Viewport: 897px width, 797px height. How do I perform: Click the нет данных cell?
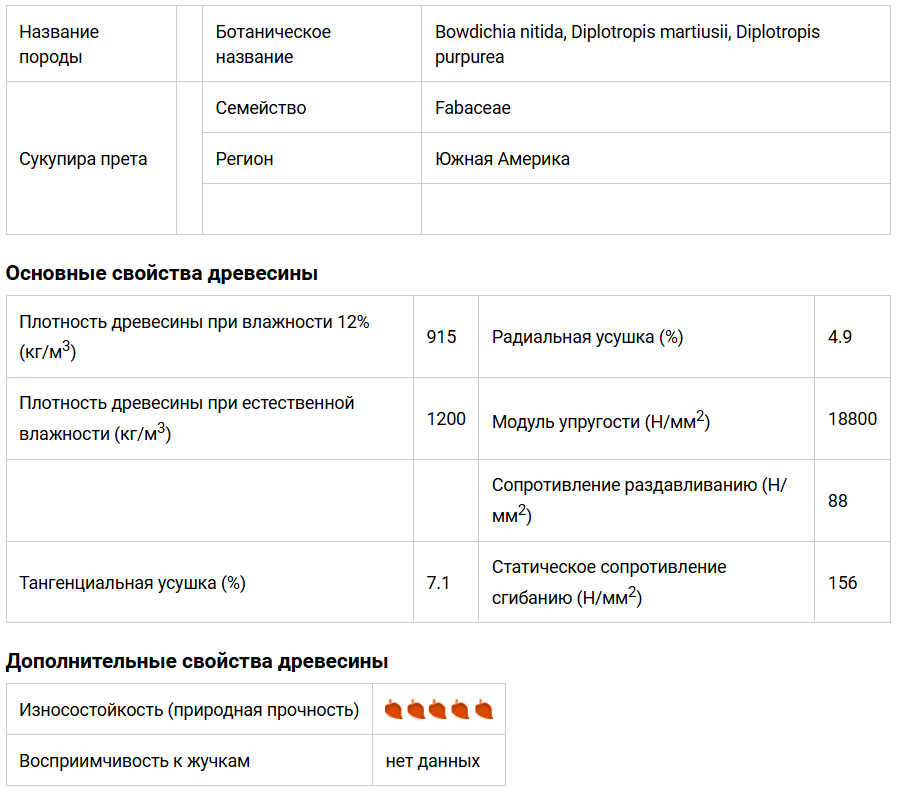click(x=433, y=761)
